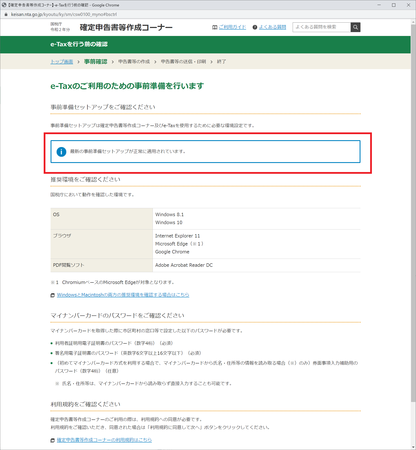
Task: Focus the よくある質問を検索 search box
Action: point(321,27)
